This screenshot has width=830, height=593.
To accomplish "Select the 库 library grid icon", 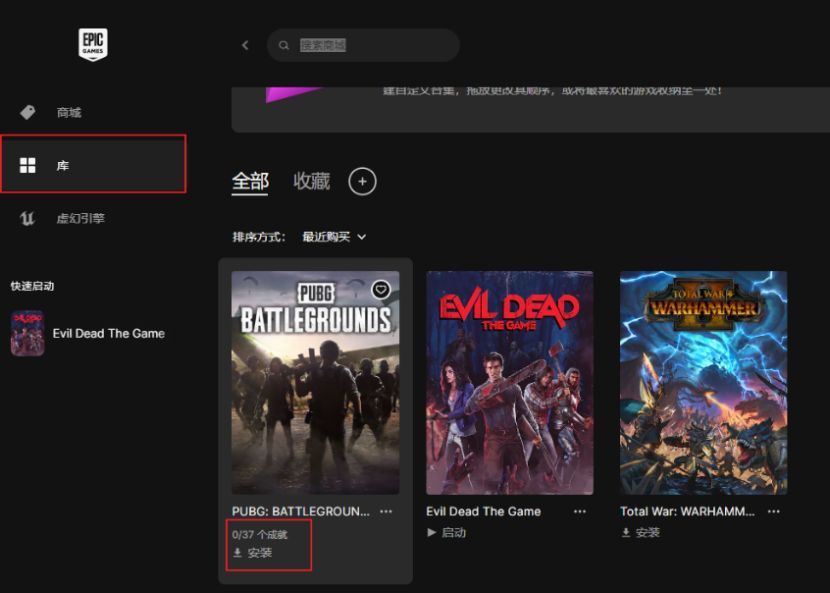I will pyautogui.click(x=28, y=165).
